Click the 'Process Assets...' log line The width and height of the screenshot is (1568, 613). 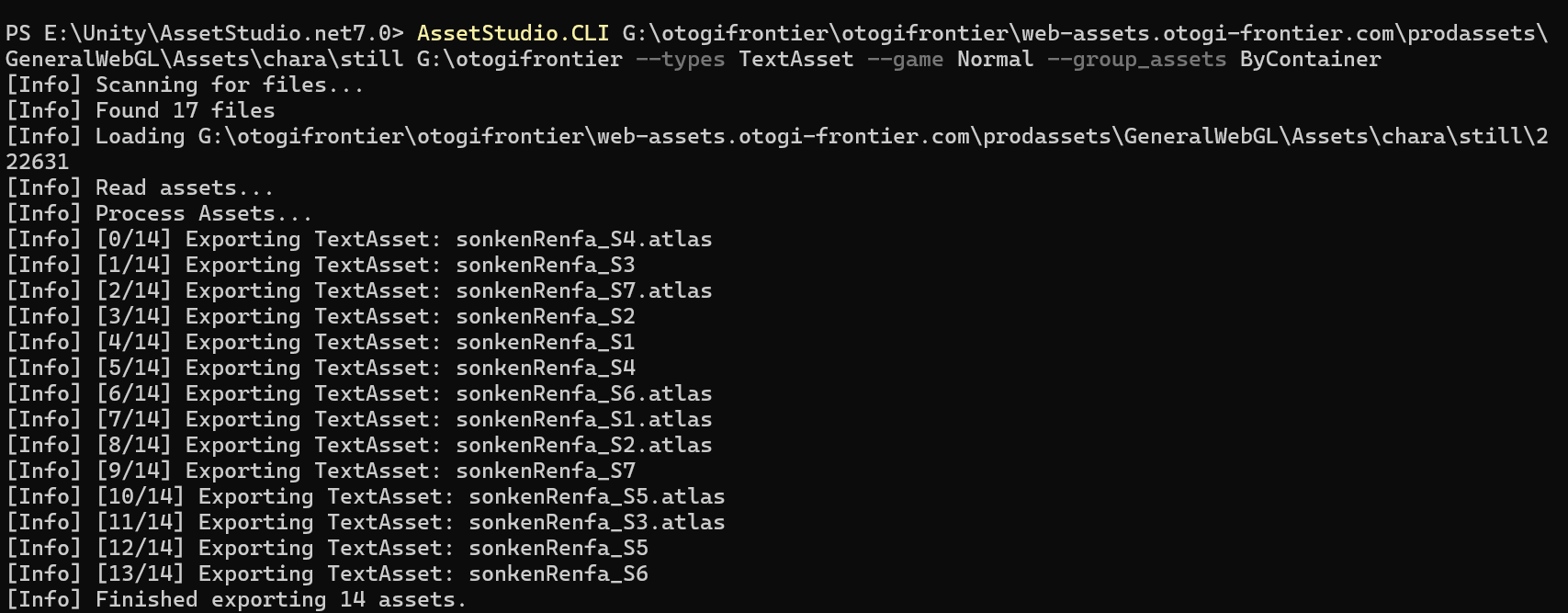159,213
